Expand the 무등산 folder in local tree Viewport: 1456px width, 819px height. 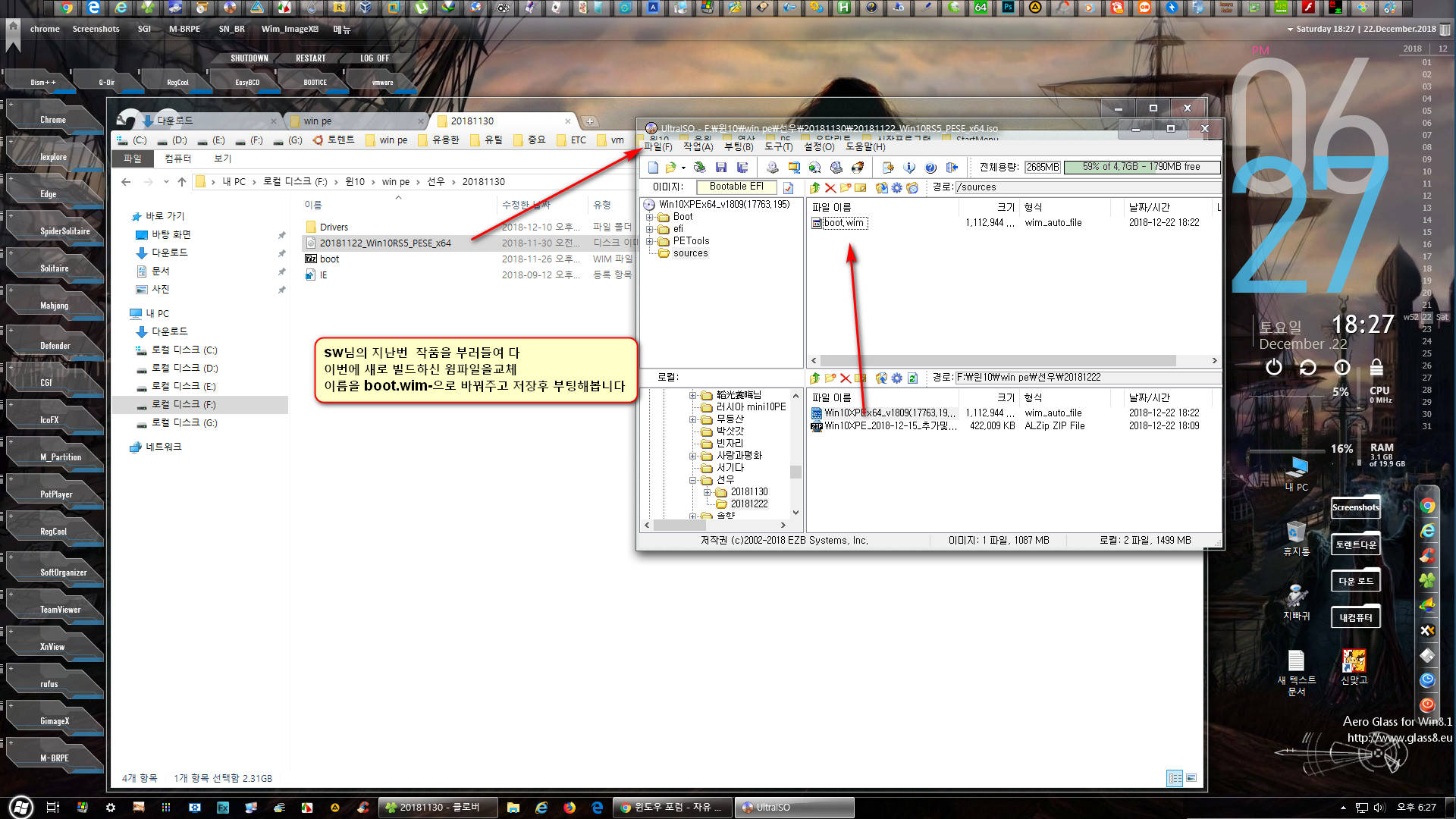click(692, 419)
